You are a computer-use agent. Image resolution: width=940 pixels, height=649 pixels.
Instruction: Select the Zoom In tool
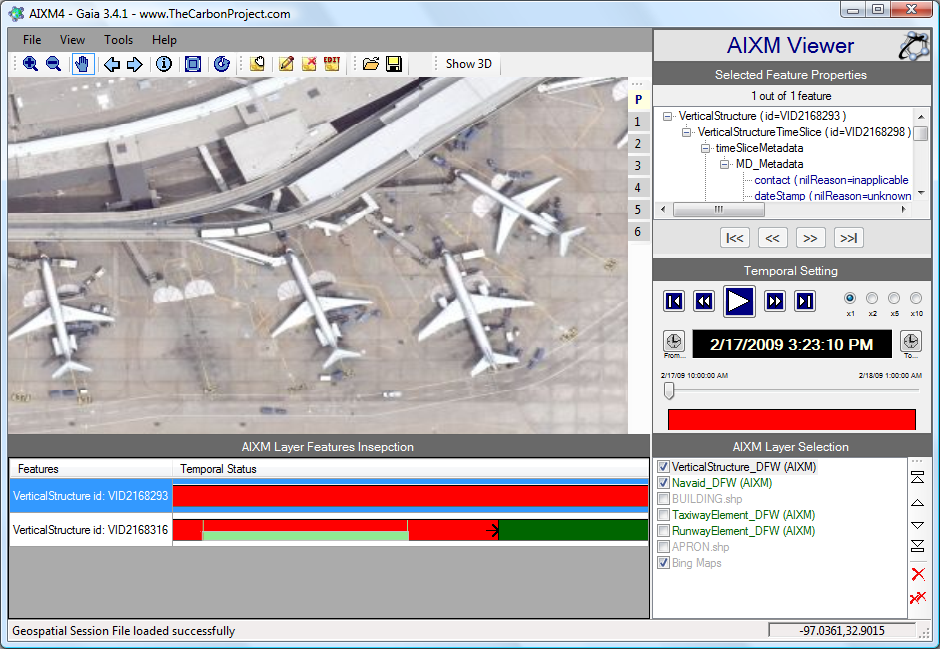coord(30,64)
